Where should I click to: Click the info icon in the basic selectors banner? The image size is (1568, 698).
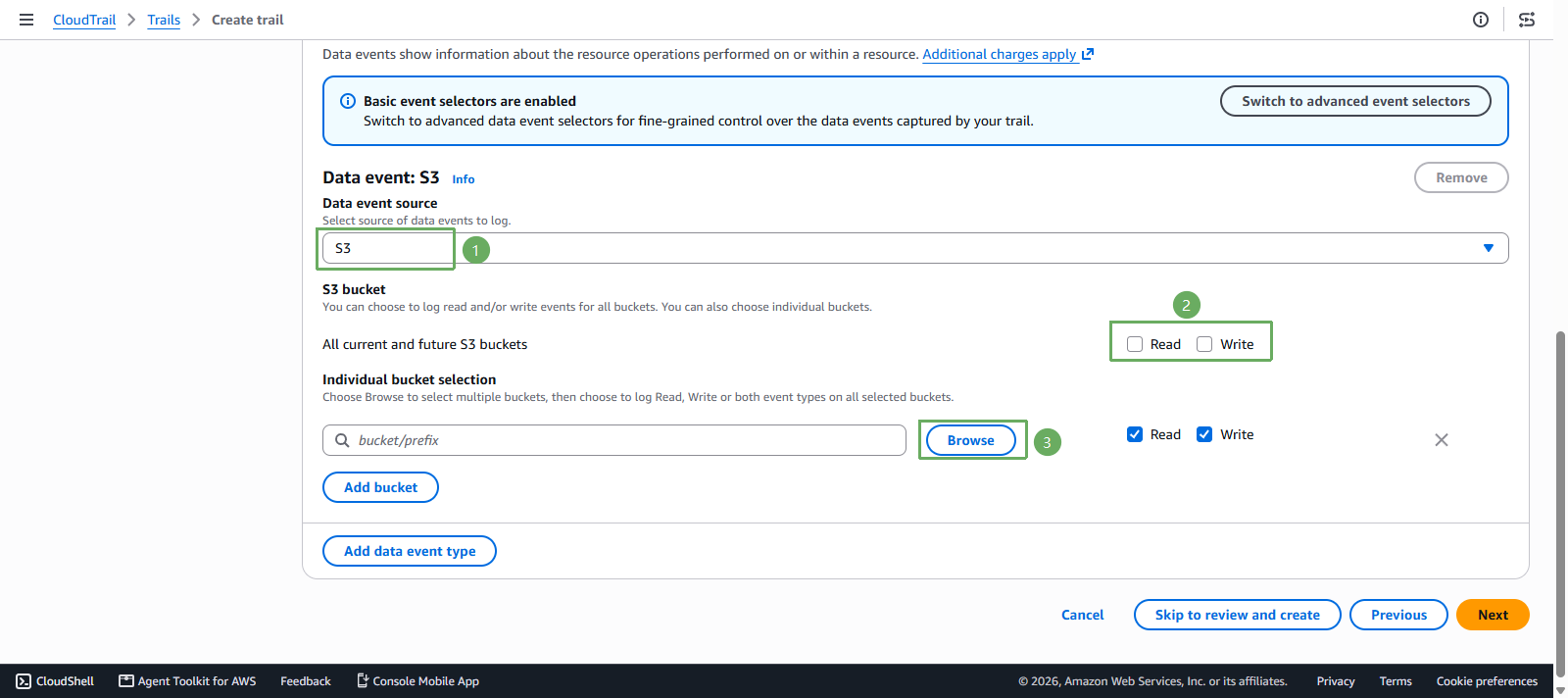tap(348, 101)
